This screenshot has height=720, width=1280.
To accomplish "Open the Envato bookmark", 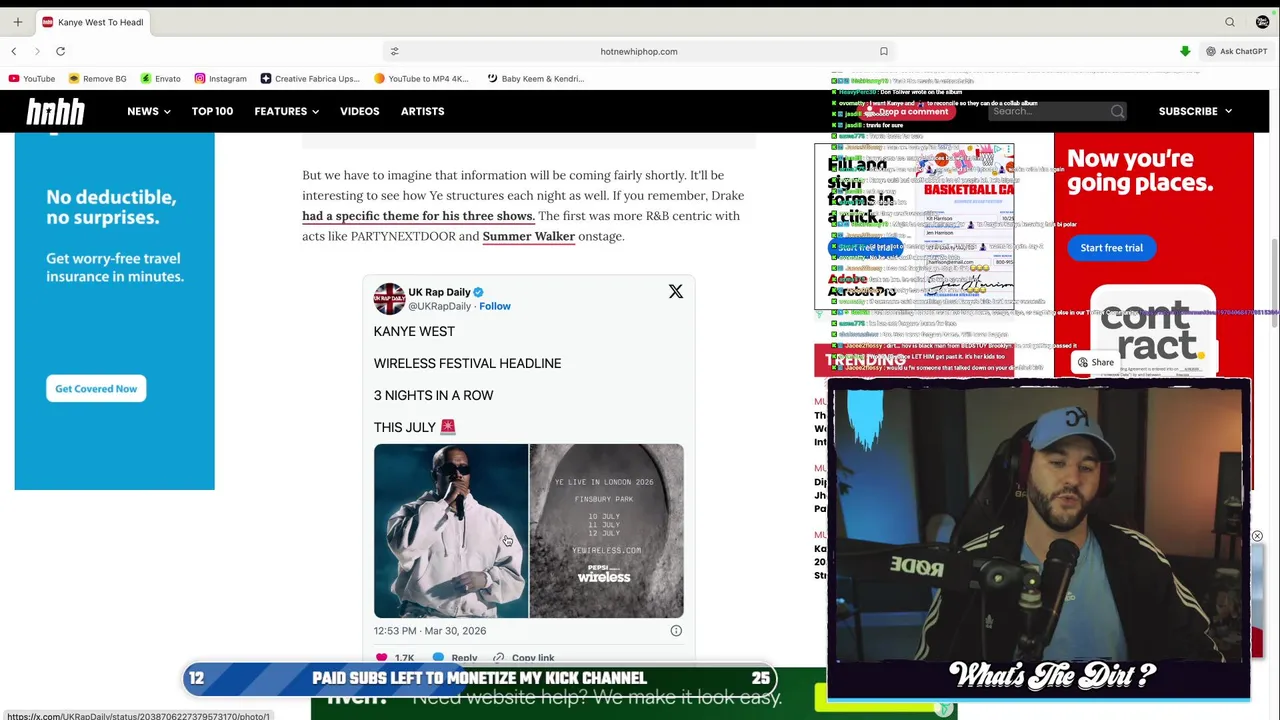I will tap(160, 78).
